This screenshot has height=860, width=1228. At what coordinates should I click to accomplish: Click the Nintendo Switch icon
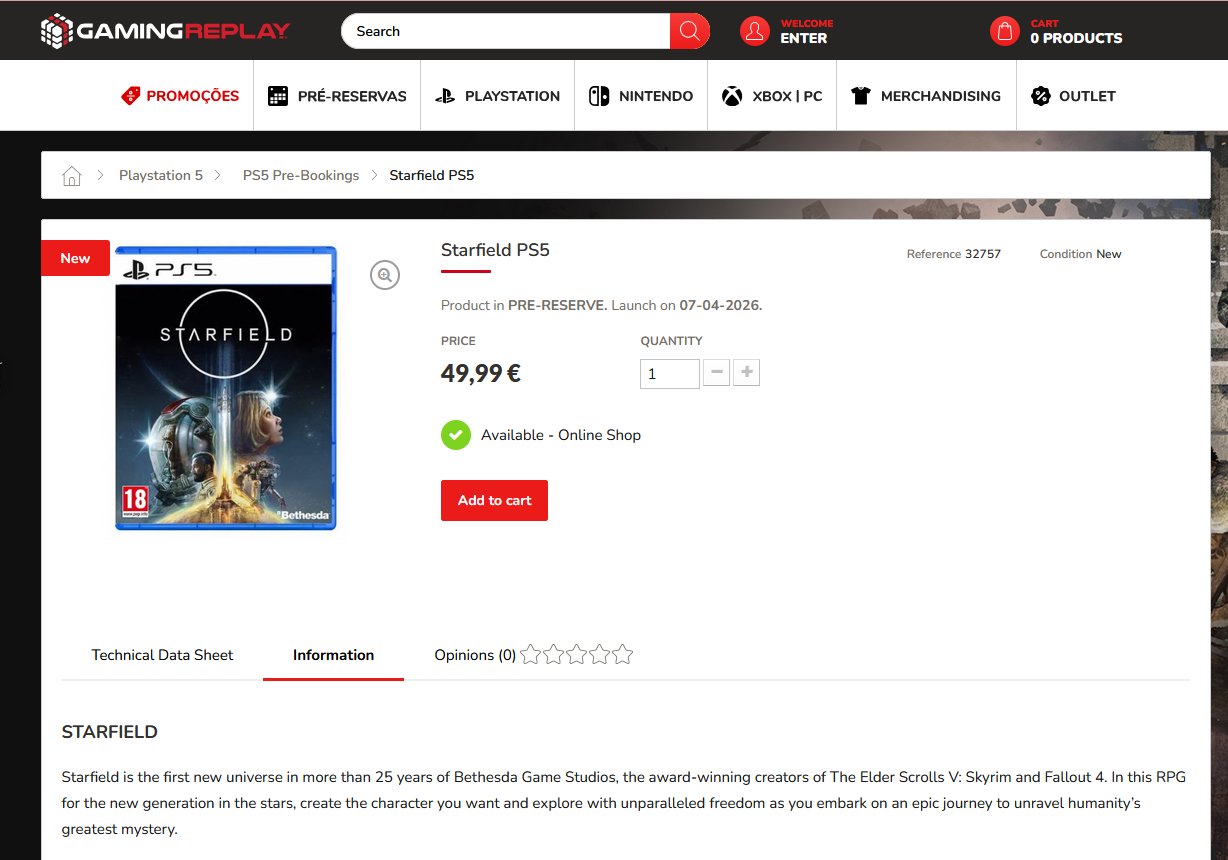click(599, 96)
